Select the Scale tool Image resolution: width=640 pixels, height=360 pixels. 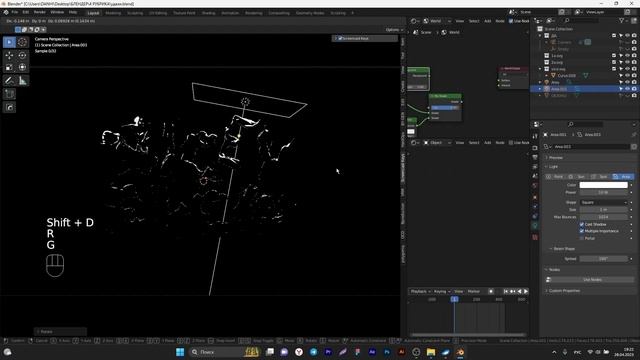[x=9, y=67]
